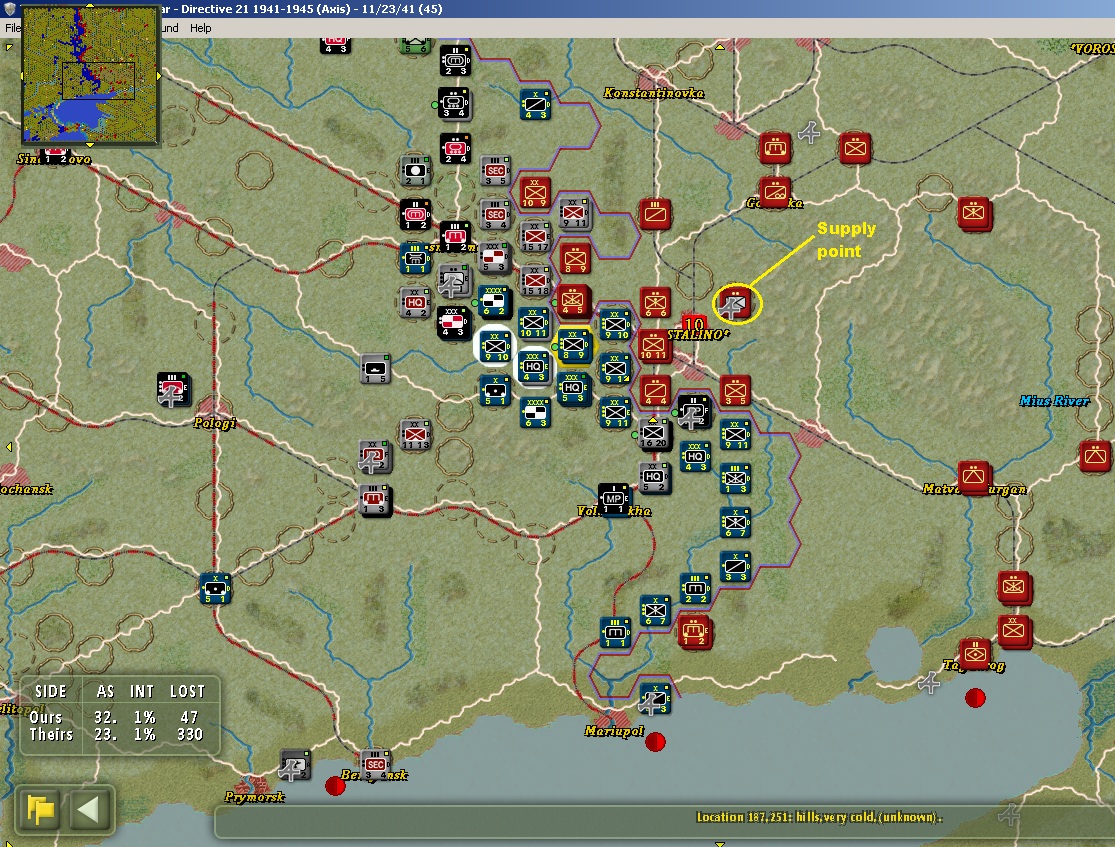This screenshot has height=847, width=1115.
Task: Select the gray HQ unit valued 5 2
Action: (x=653, y=478)
